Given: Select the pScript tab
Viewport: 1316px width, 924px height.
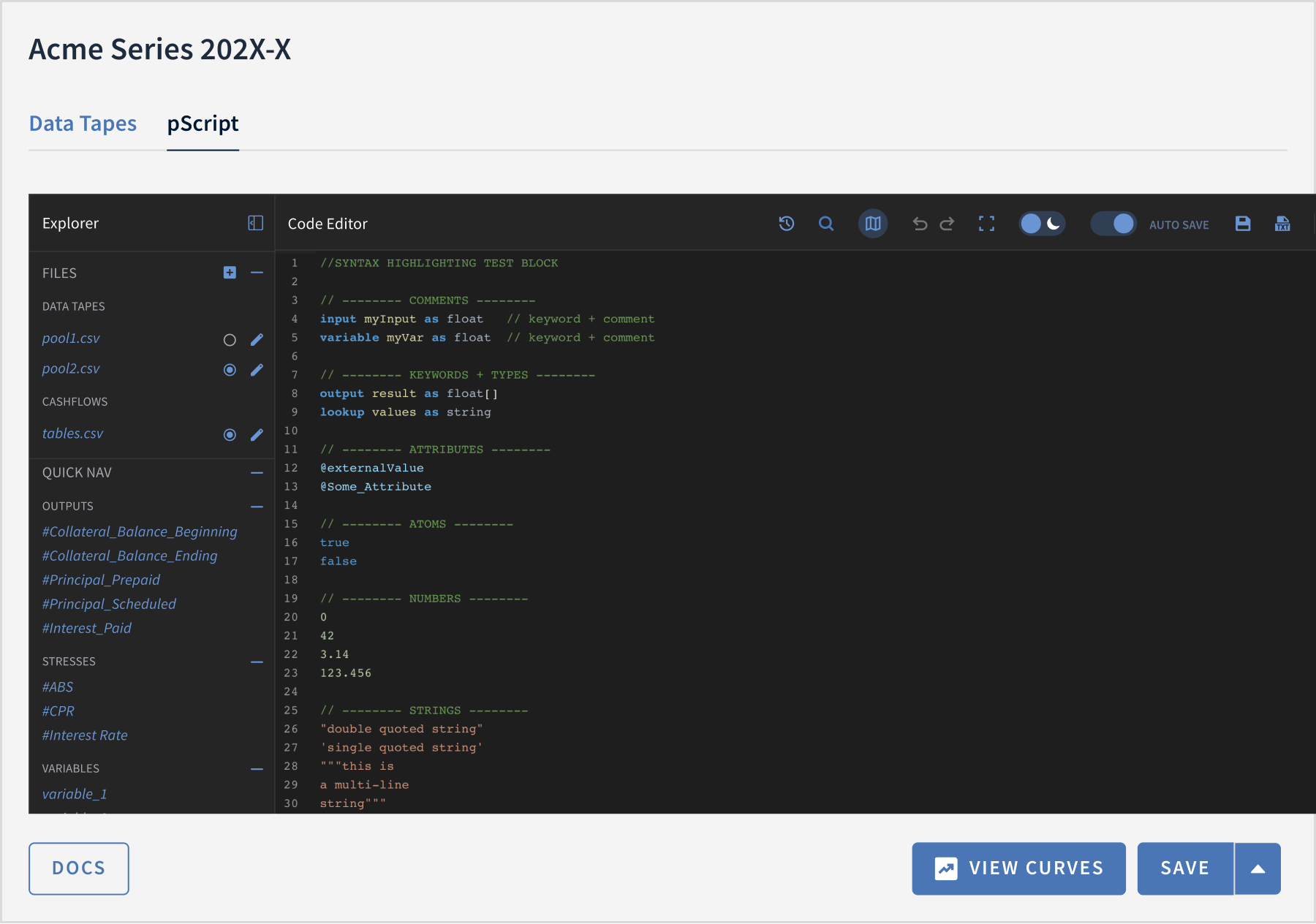Looking at the screenshot, I should pyautogui.click(x=203, y=124).
